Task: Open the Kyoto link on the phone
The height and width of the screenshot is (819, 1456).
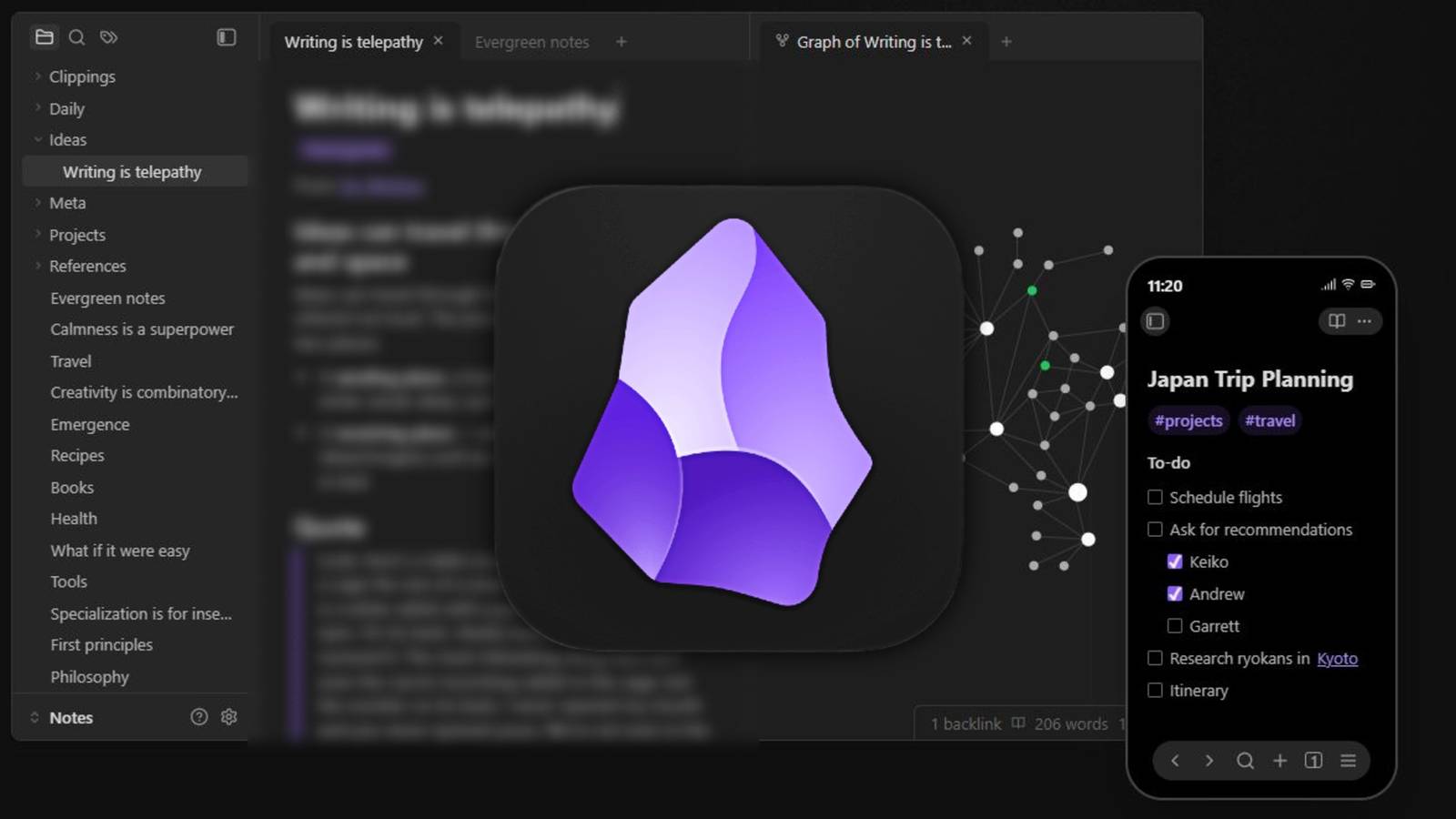Action: tap(1337, 658)
